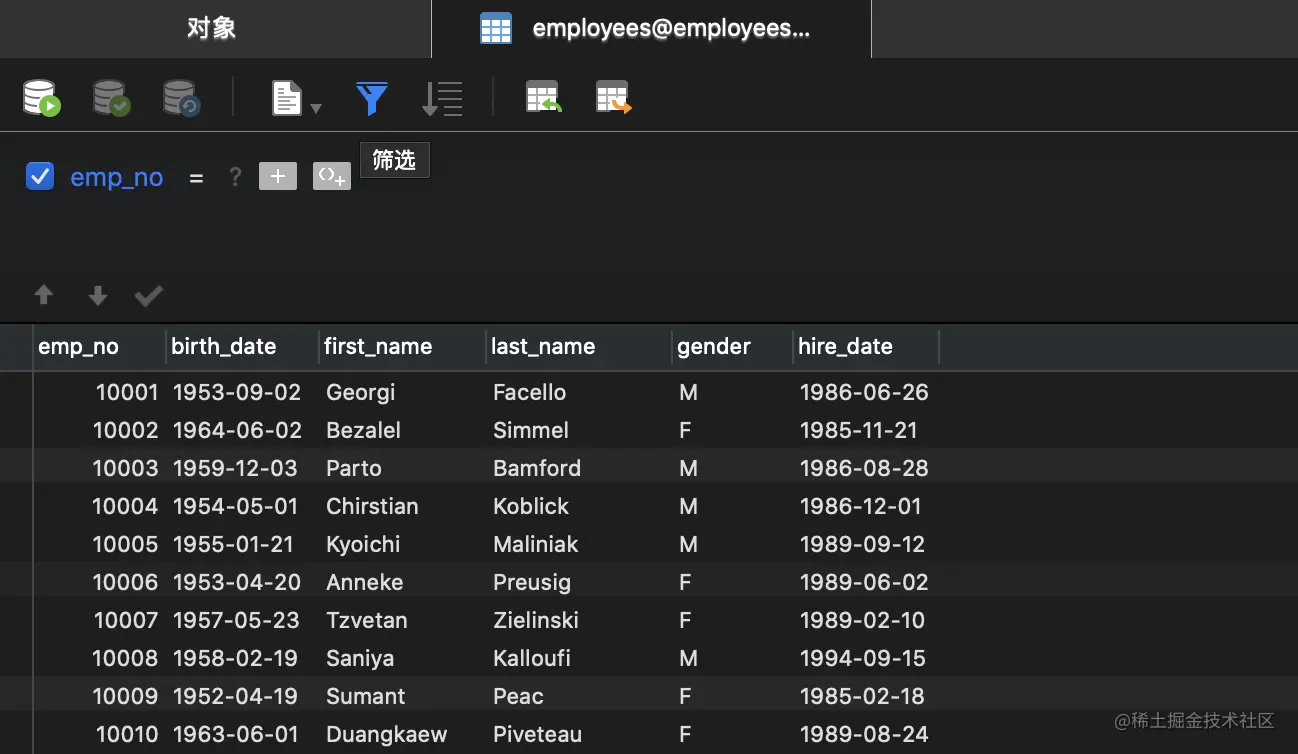Select last name cell Facello
The width and height of the screenshot is (1298, 754).
(x=530, y=392)
